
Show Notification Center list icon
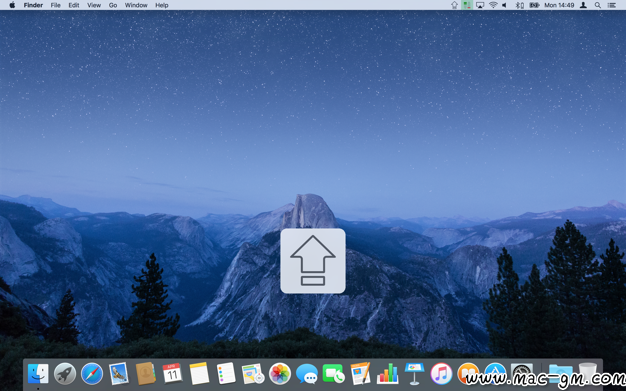(x=611, y=5)
